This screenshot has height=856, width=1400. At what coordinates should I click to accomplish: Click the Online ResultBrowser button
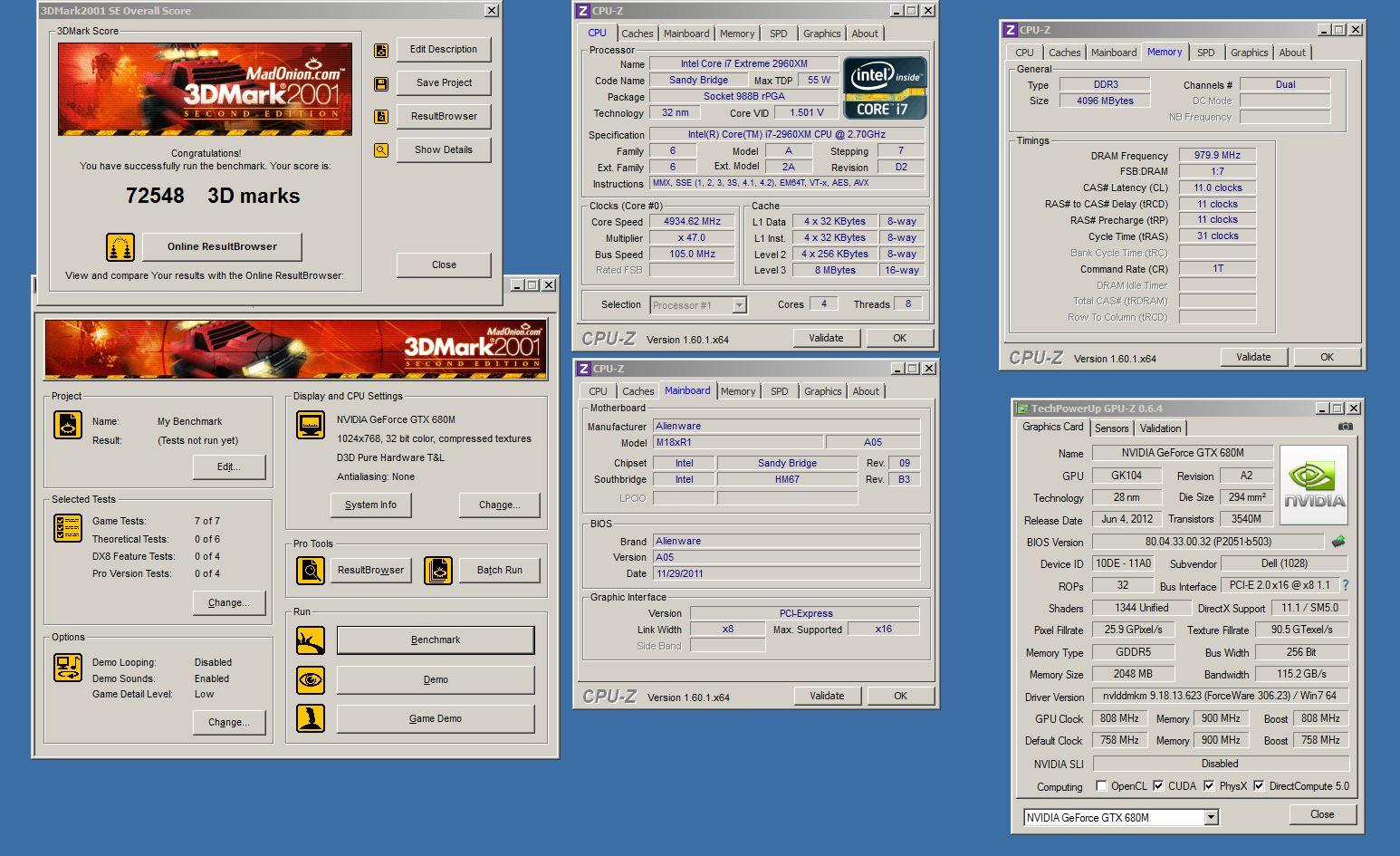[222, 246]
